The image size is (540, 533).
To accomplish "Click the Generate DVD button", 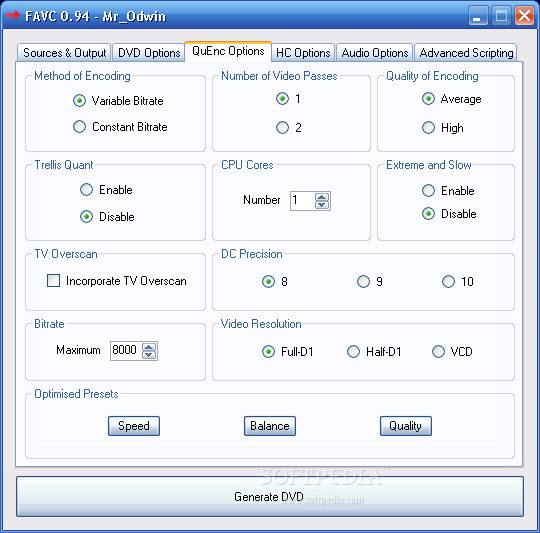I will (x=270, y=497).
